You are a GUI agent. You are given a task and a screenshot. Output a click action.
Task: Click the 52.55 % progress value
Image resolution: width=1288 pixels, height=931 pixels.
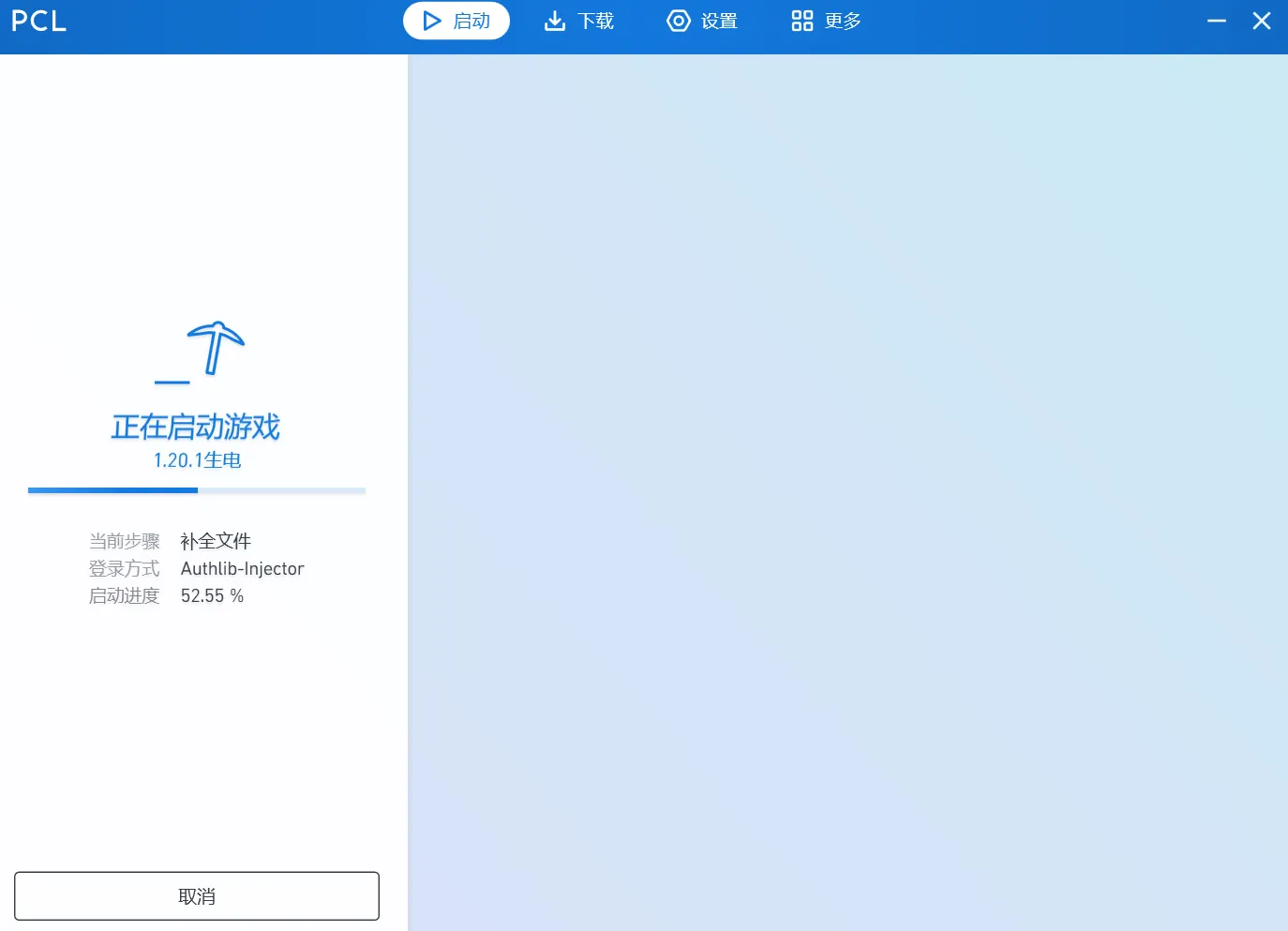(x=212, y=595)
